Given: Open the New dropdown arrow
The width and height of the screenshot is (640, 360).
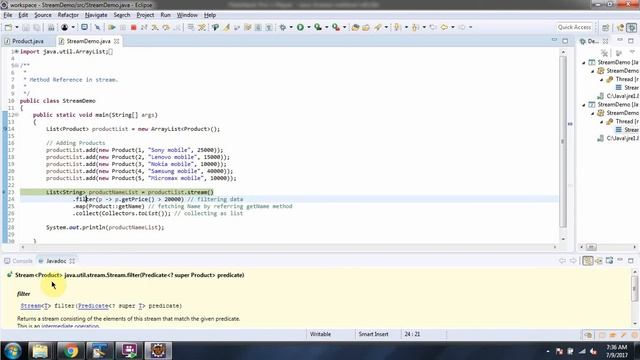Looking at the screenshot, I should (17, 27).
